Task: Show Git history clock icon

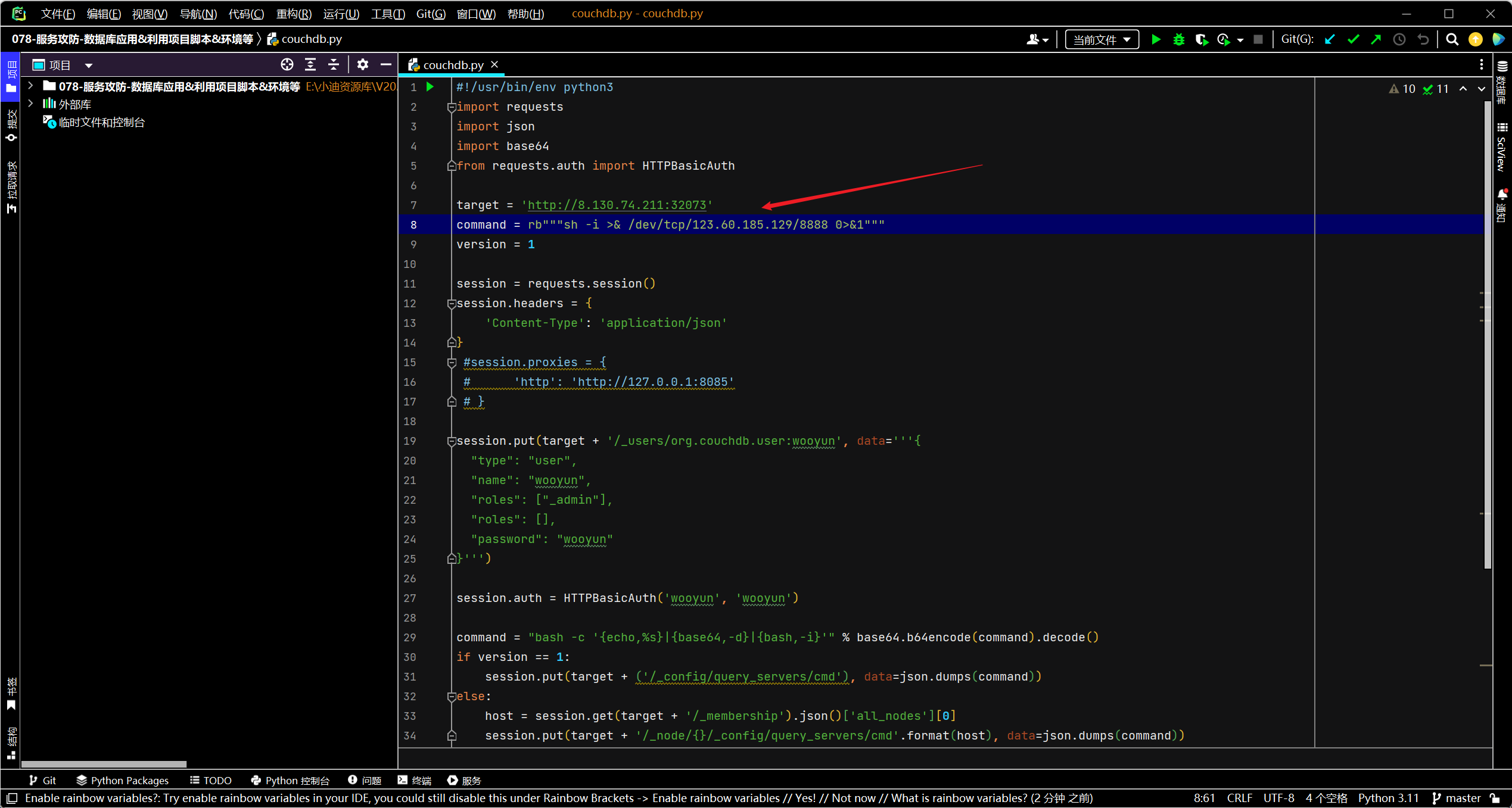Action: (x=1399, y=39)
